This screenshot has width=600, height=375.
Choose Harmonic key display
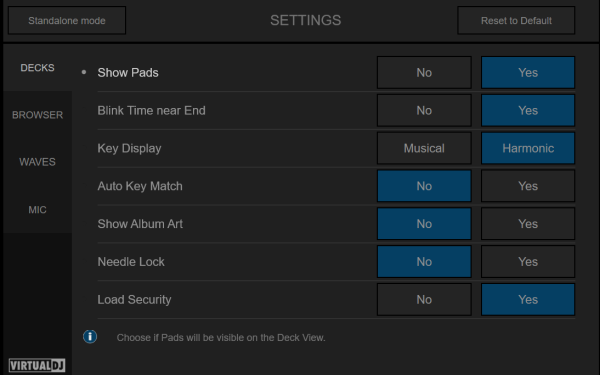(528, 148)
